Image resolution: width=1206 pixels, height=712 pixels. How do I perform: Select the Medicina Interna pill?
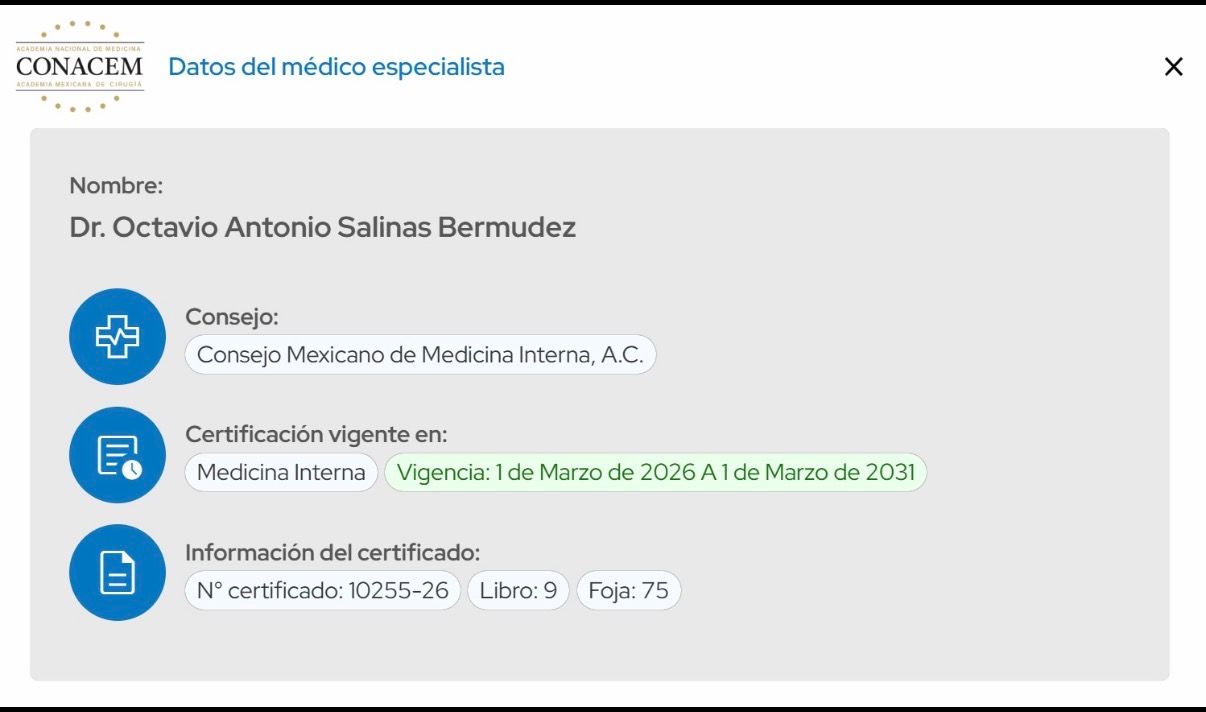coord(280,472)
